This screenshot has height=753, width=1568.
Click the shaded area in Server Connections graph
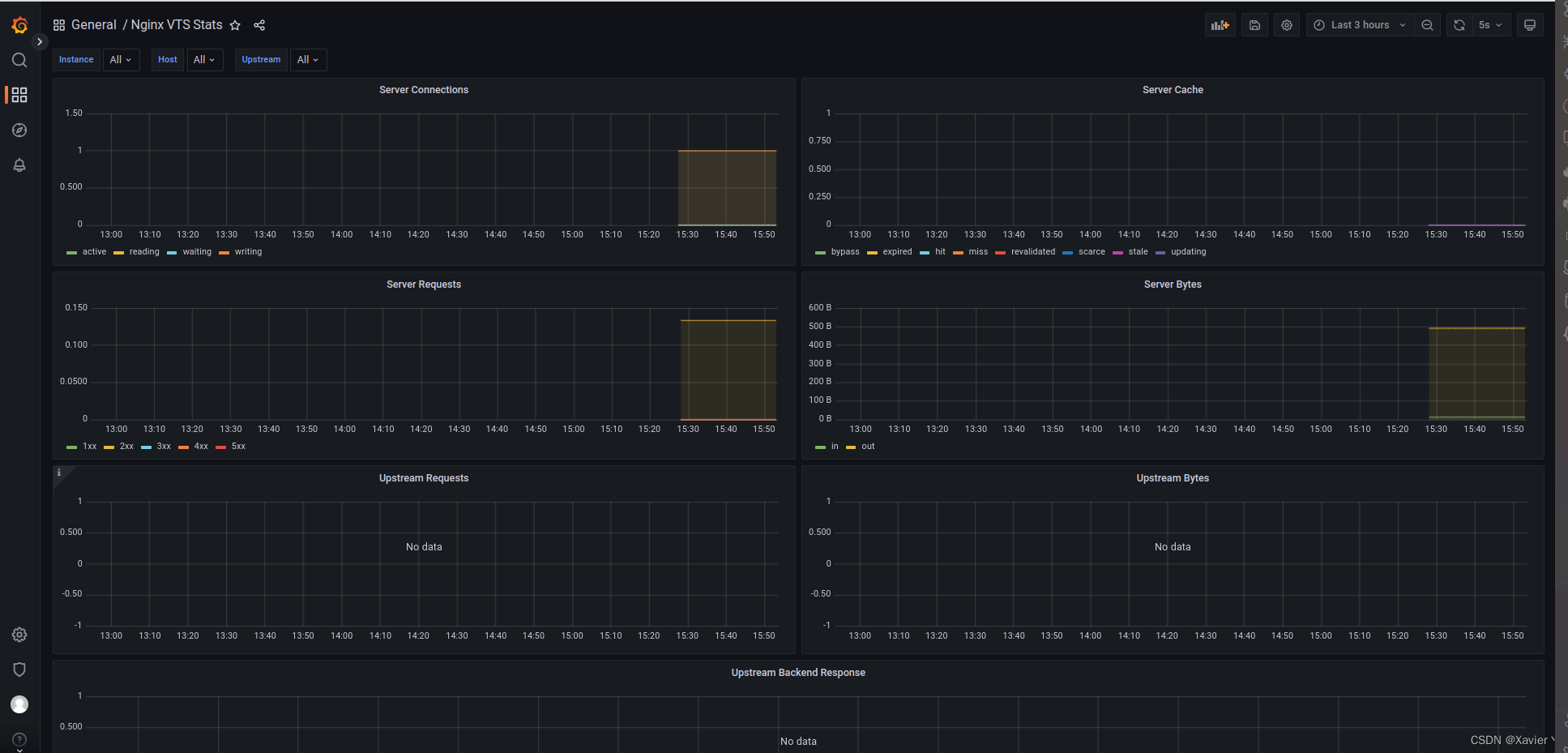tap(727, 188)
